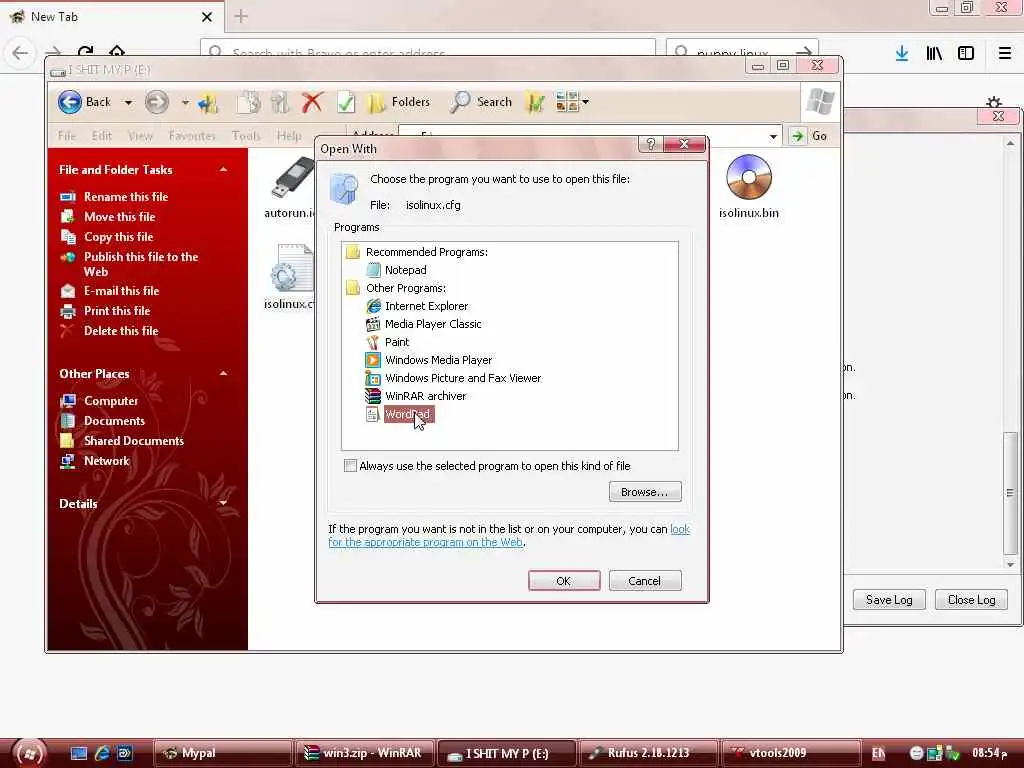Select Paint in the program list
The width and height of the screenshot is (1024, 768).
point(396,342)
